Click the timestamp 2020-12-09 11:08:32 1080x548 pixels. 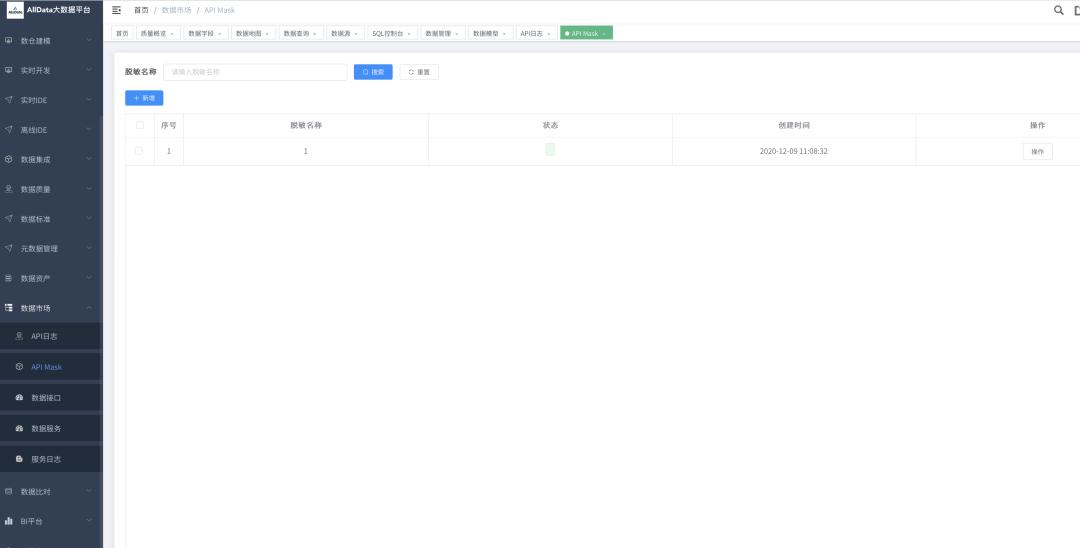(793, 151)
